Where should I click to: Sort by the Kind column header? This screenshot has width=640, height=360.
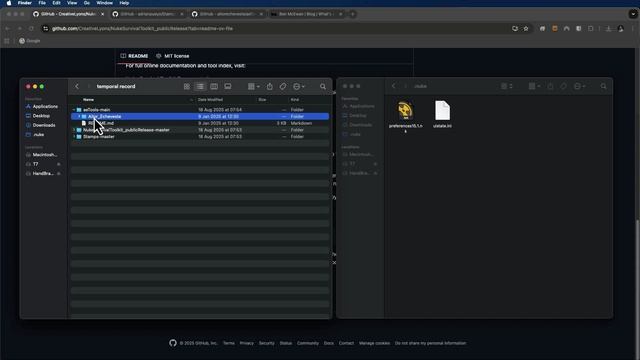[x=294, y=100]
